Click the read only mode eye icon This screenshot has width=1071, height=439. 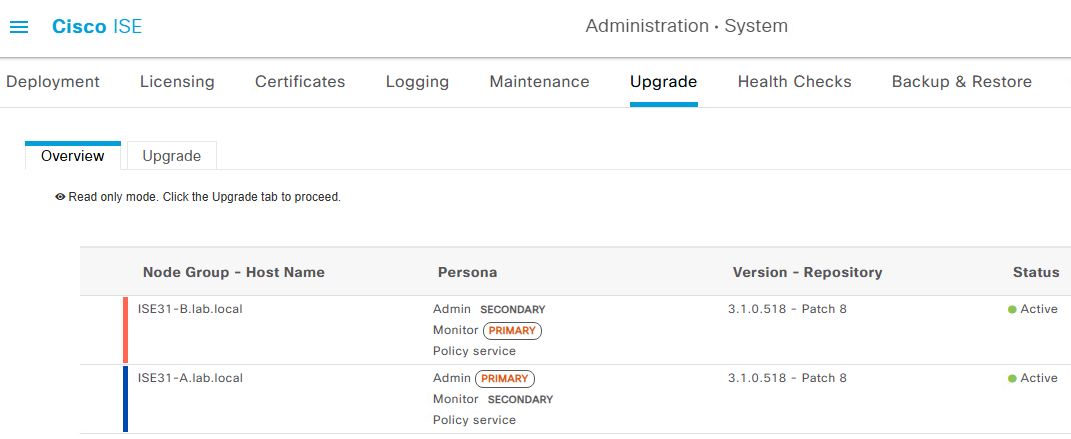(60, 197)
